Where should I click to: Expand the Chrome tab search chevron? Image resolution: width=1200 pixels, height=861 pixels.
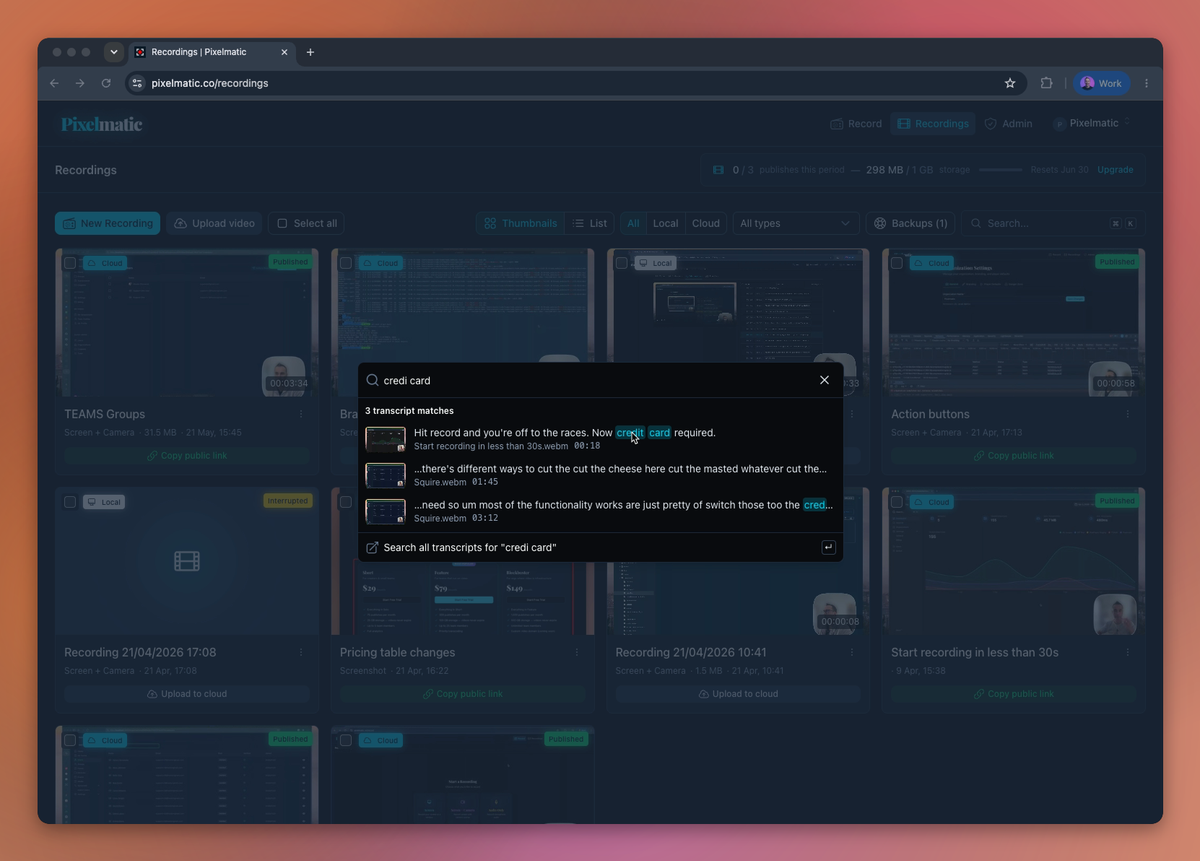tap(114, 52)
